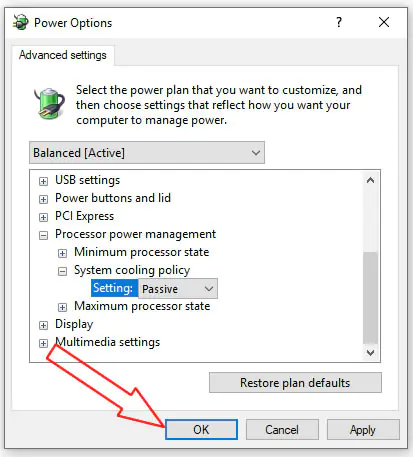Screen dimensions: 413x457
Task: Open the Passive cooling setting dropdown
Action: click(178, 288)
